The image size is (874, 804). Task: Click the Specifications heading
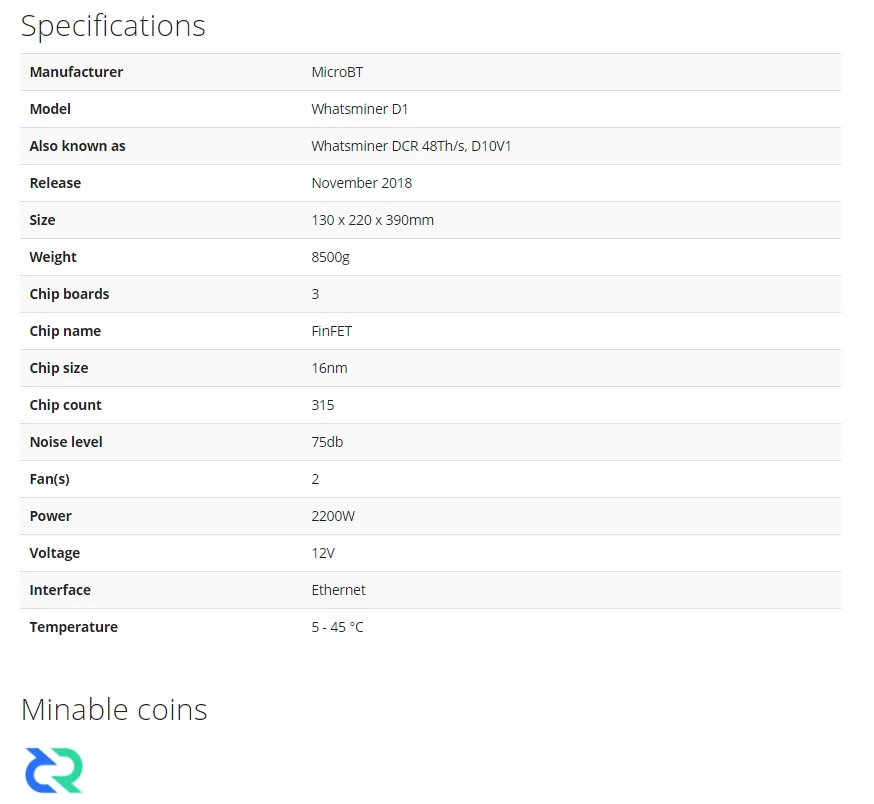[x=113, y=26]
